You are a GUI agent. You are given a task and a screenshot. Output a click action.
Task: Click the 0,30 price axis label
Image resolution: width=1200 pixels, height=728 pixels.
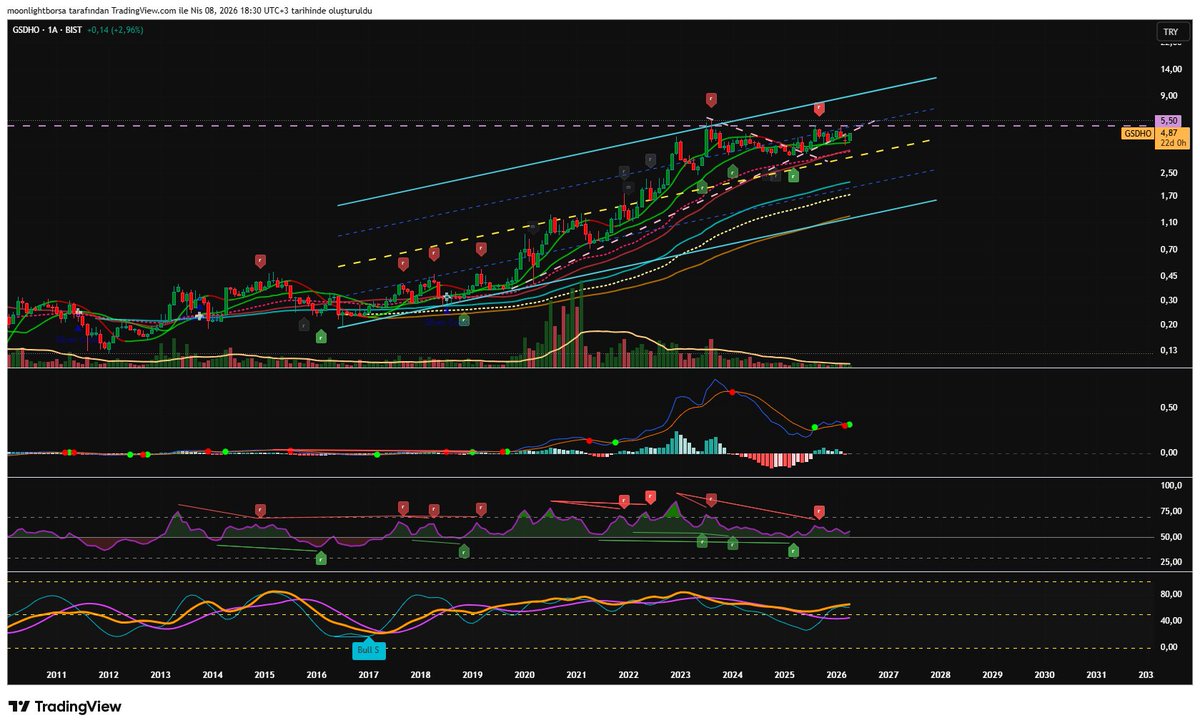(1170, 300)
